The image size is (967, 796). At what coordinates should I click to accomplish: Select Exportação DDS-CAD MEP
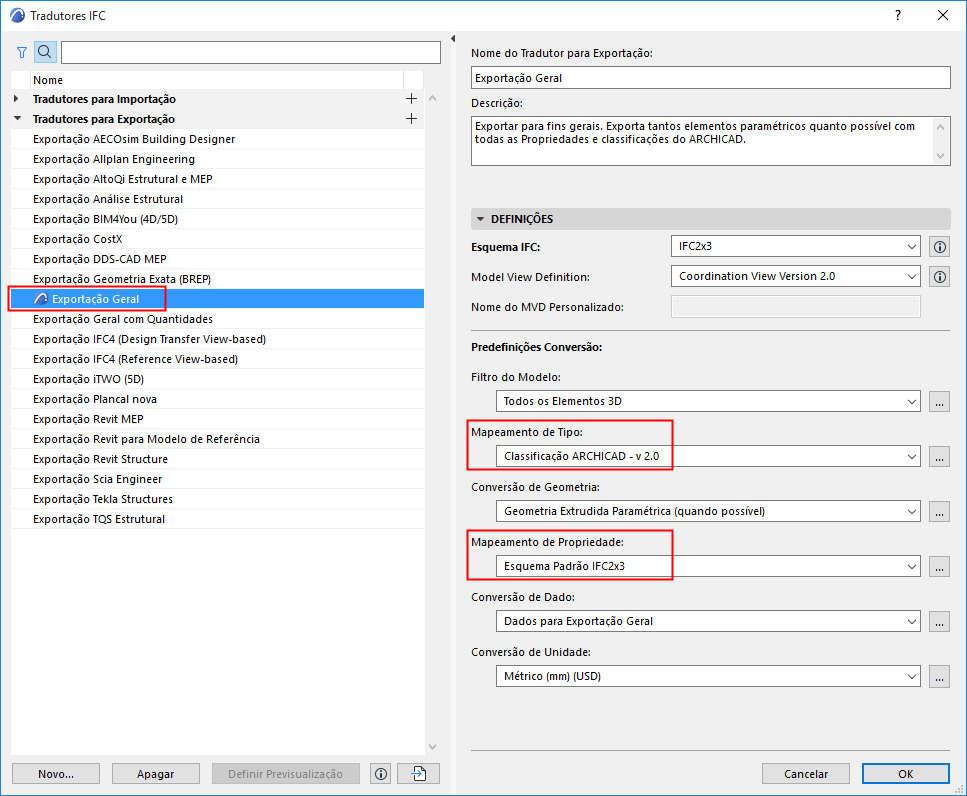click(217, 259)
